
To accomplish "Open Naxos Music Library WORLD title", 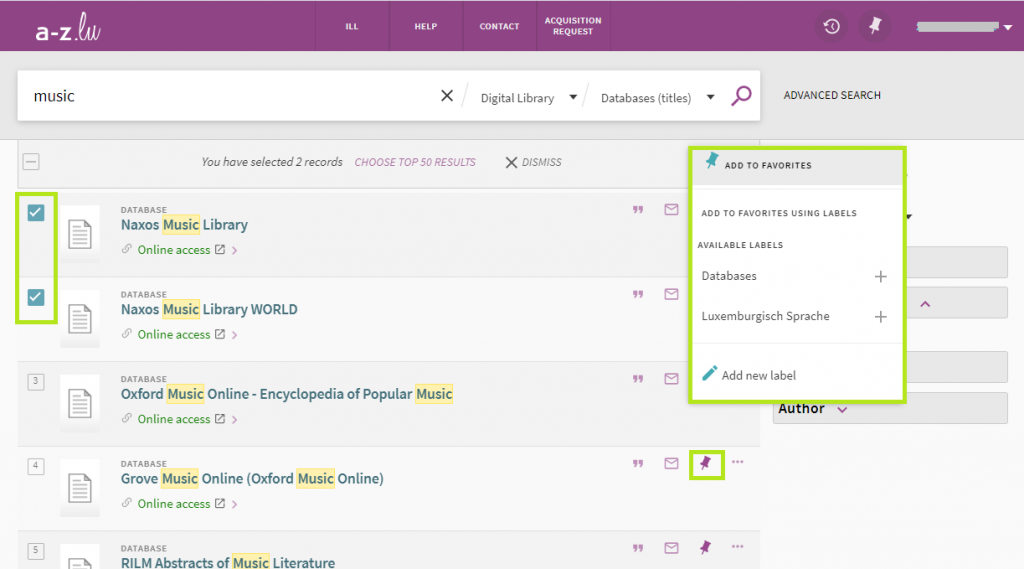I will (209, 310).
